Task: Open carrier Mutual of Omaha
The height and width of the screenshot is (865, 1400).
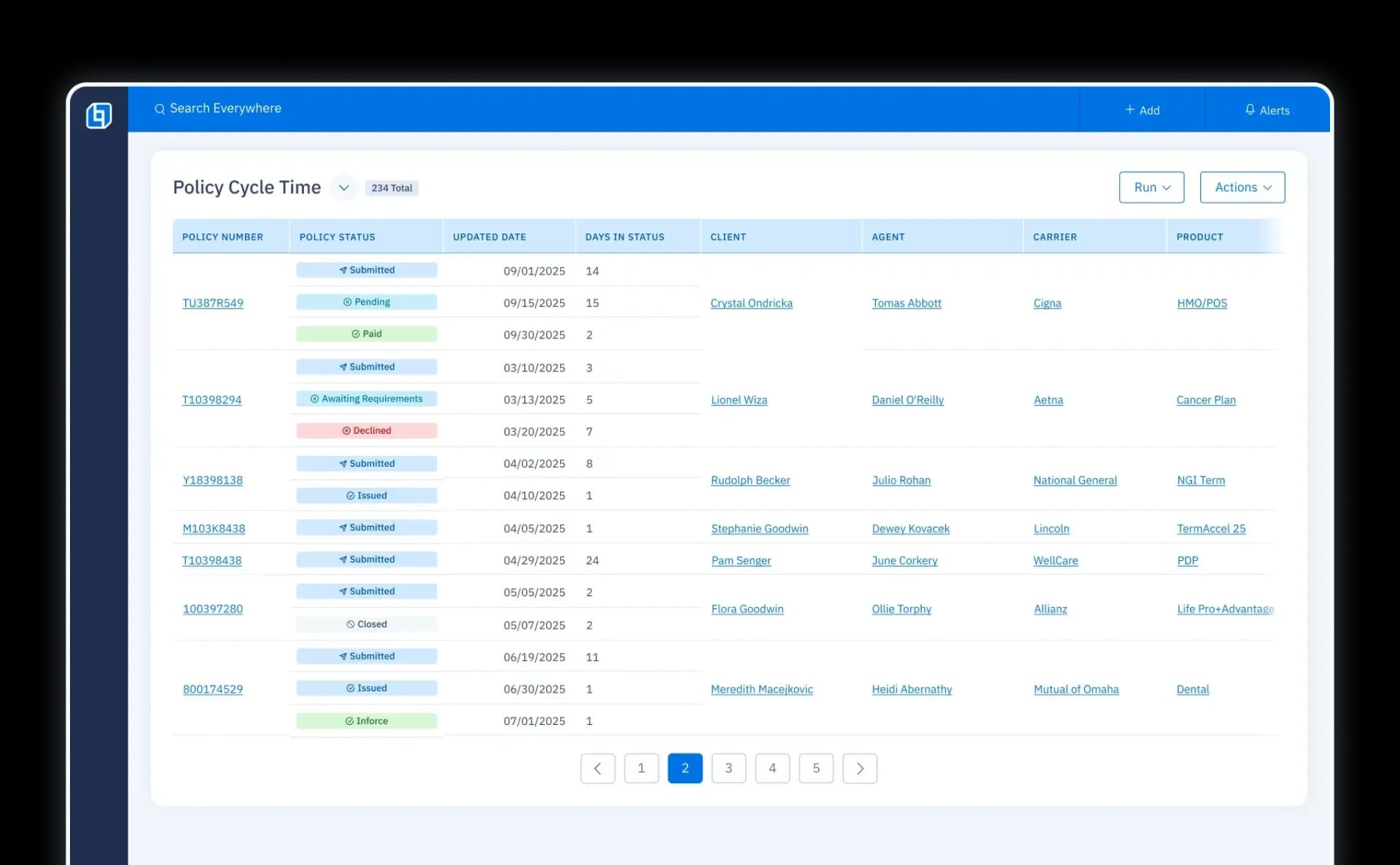Action: point(1076,688)
